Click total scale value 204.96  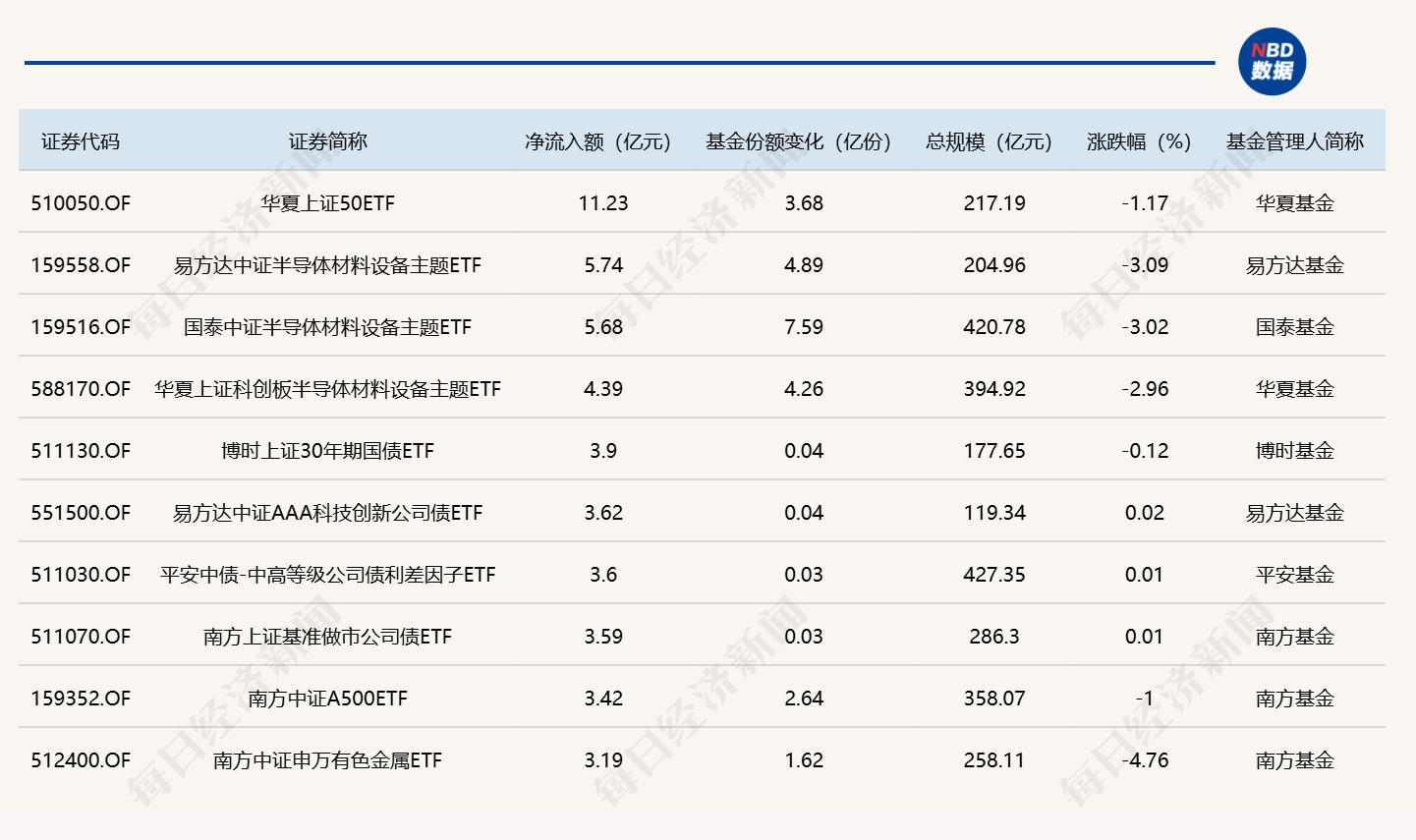pos(994,265)
